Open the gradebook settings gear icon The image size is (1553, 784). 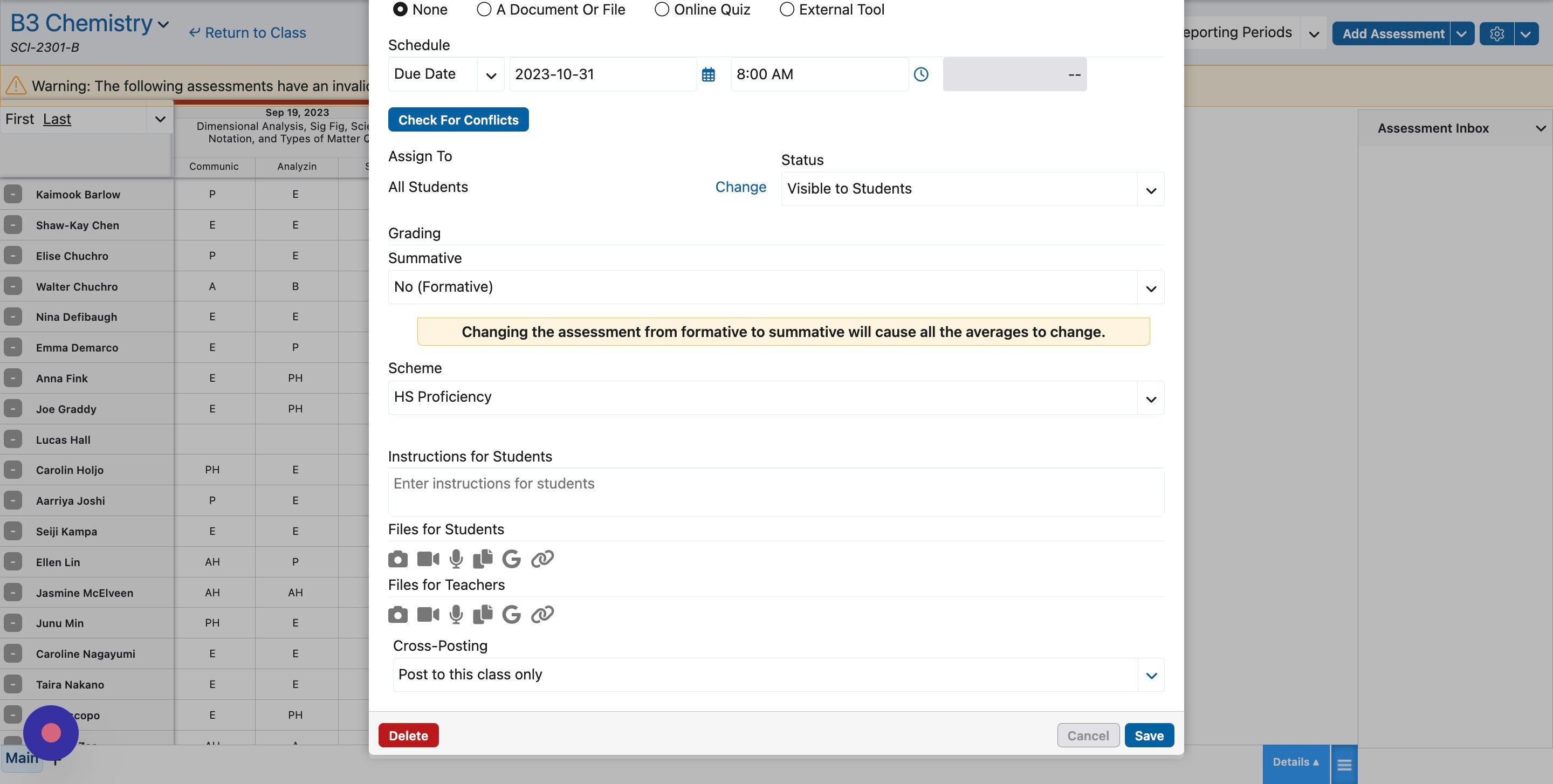click(1496, 34)
